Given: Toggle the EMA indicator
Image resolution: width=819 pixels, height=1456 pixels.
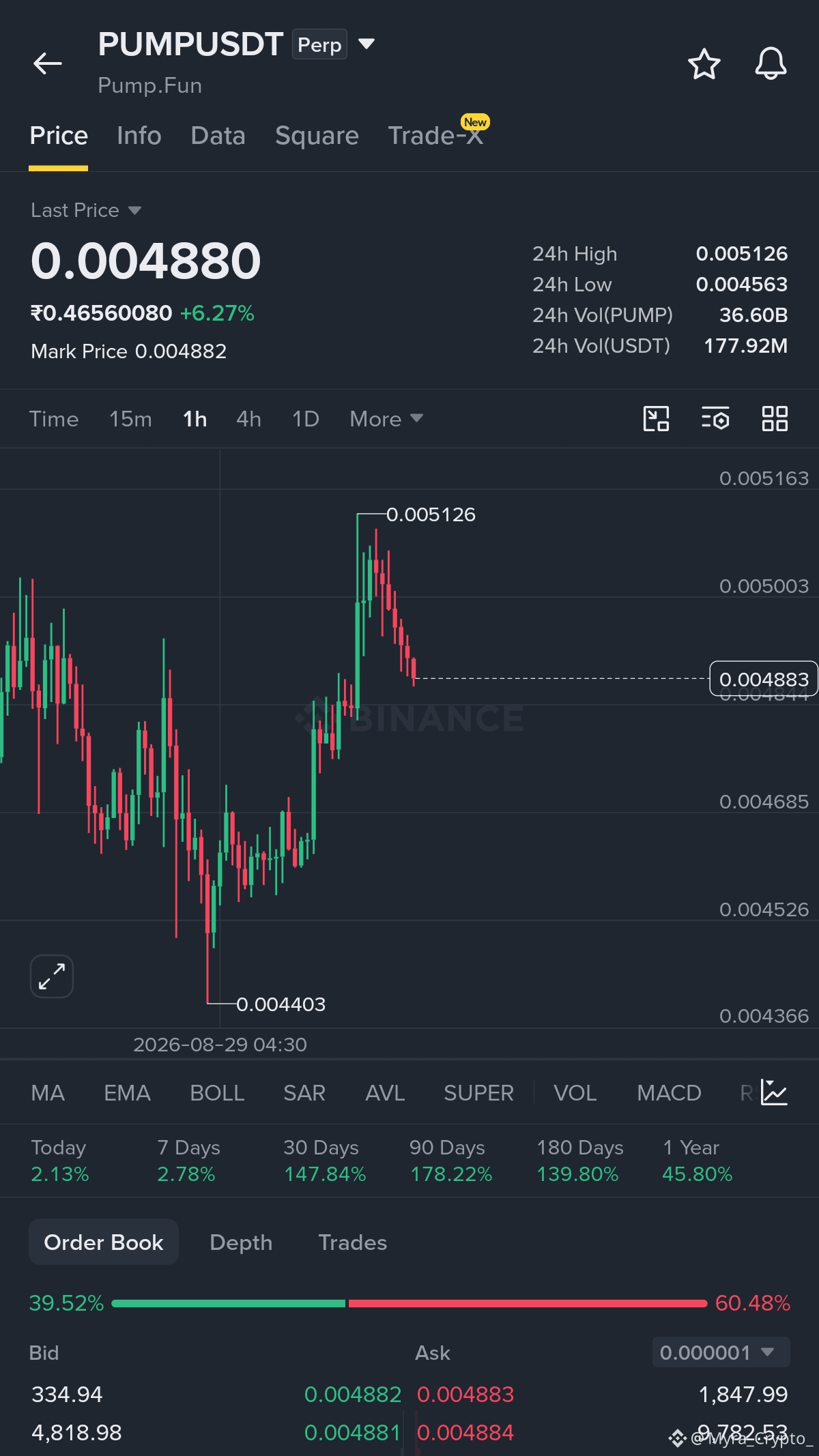Looking at the screenshot, I should coord(127,1093).
